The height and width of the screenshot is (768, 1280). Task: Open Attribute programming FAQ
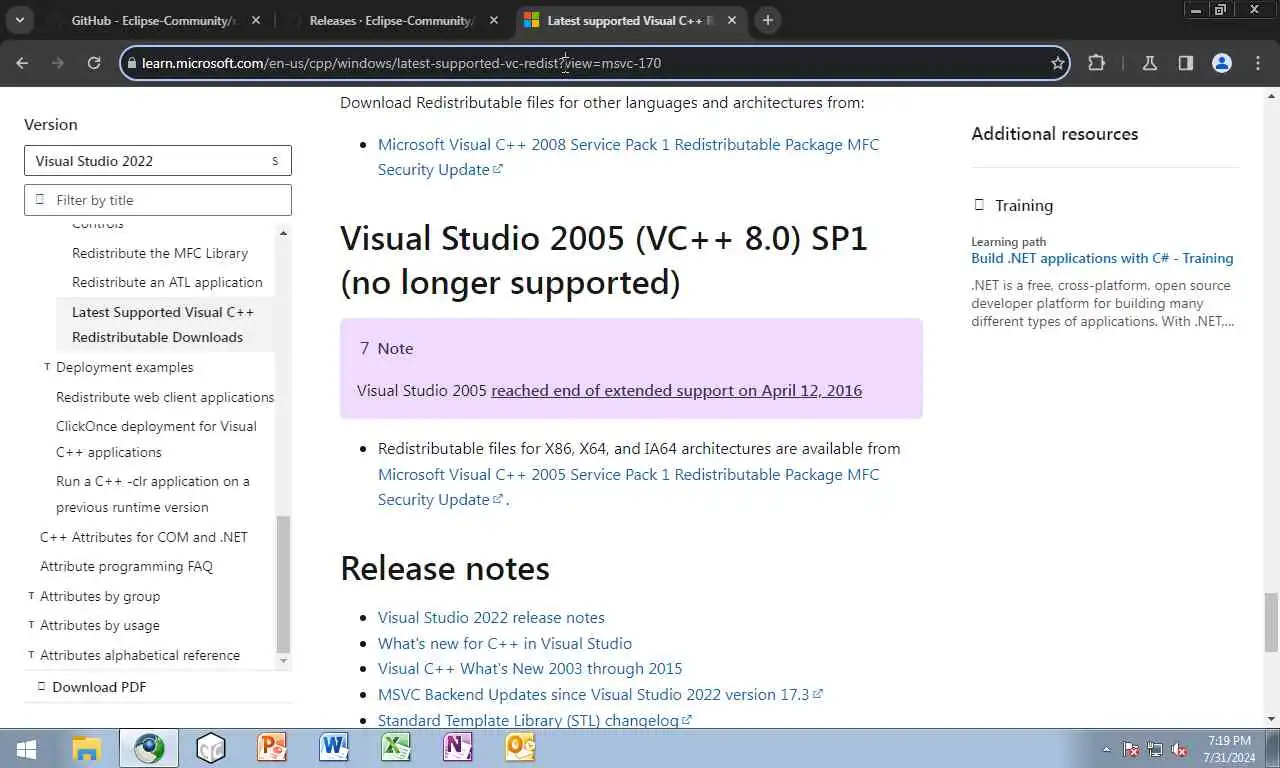point(126,566)
